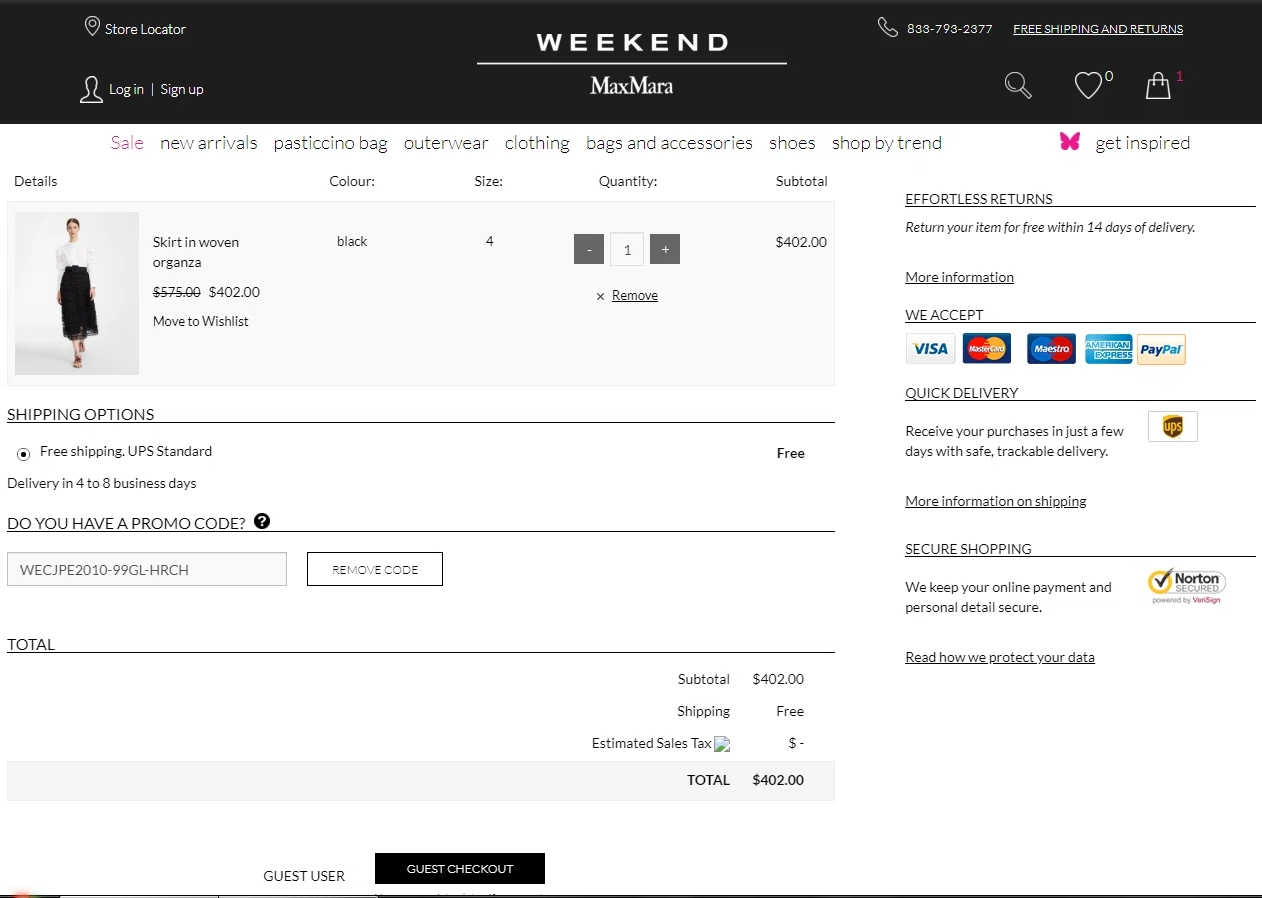Read how we protect your data
This screenshot has height=898, width=1262.
(x=1000, y=657)
